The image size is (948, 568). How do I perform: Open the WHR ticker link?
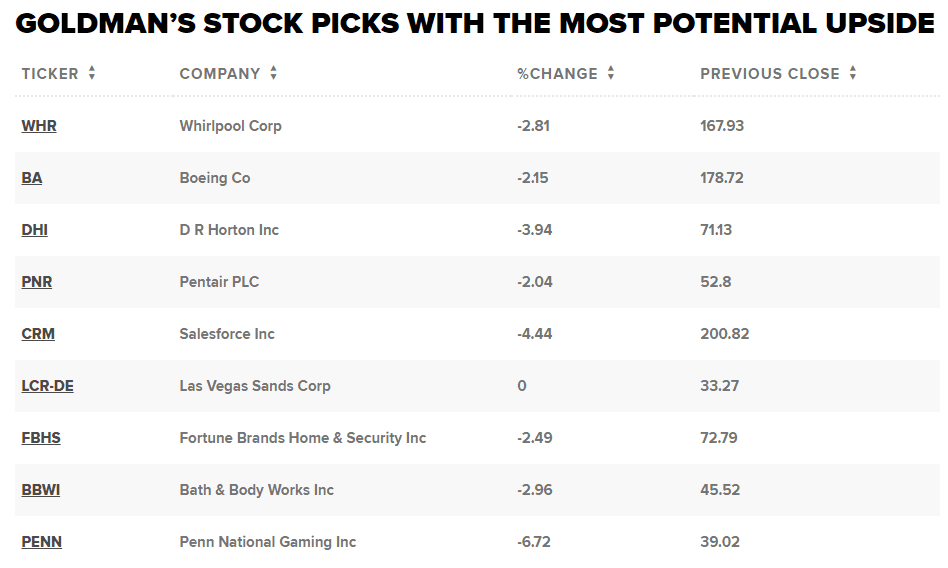point(39,126)
